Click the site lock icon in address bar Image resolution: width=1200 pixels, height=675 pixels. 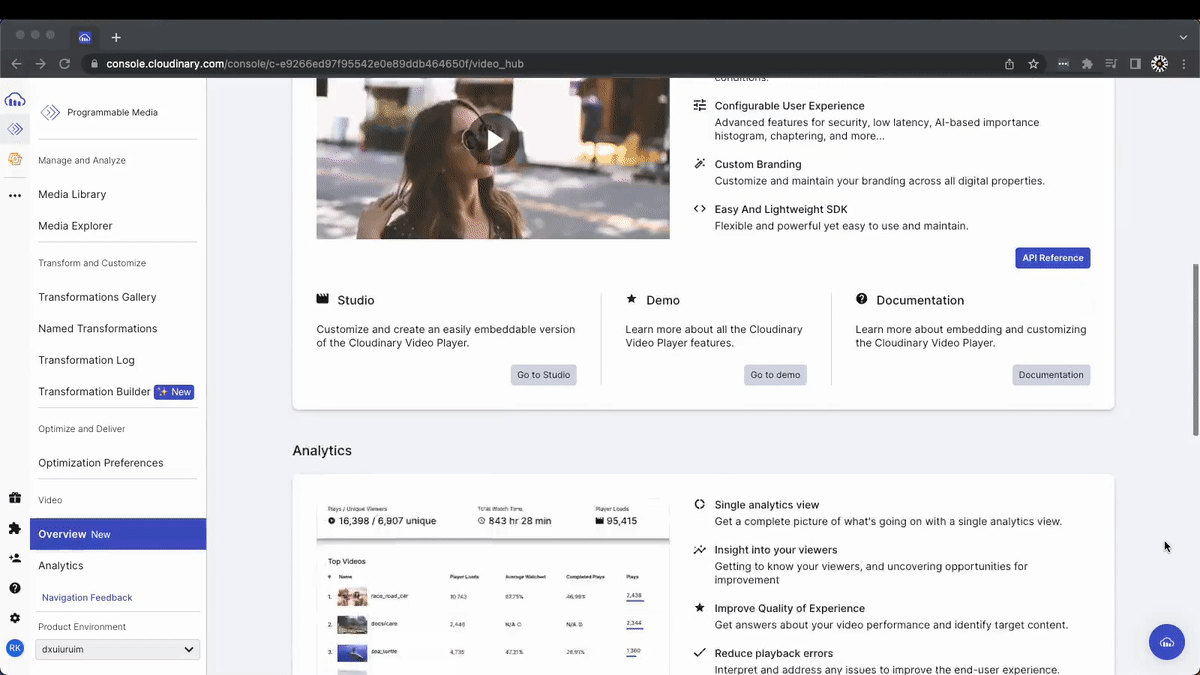(94, 64)
